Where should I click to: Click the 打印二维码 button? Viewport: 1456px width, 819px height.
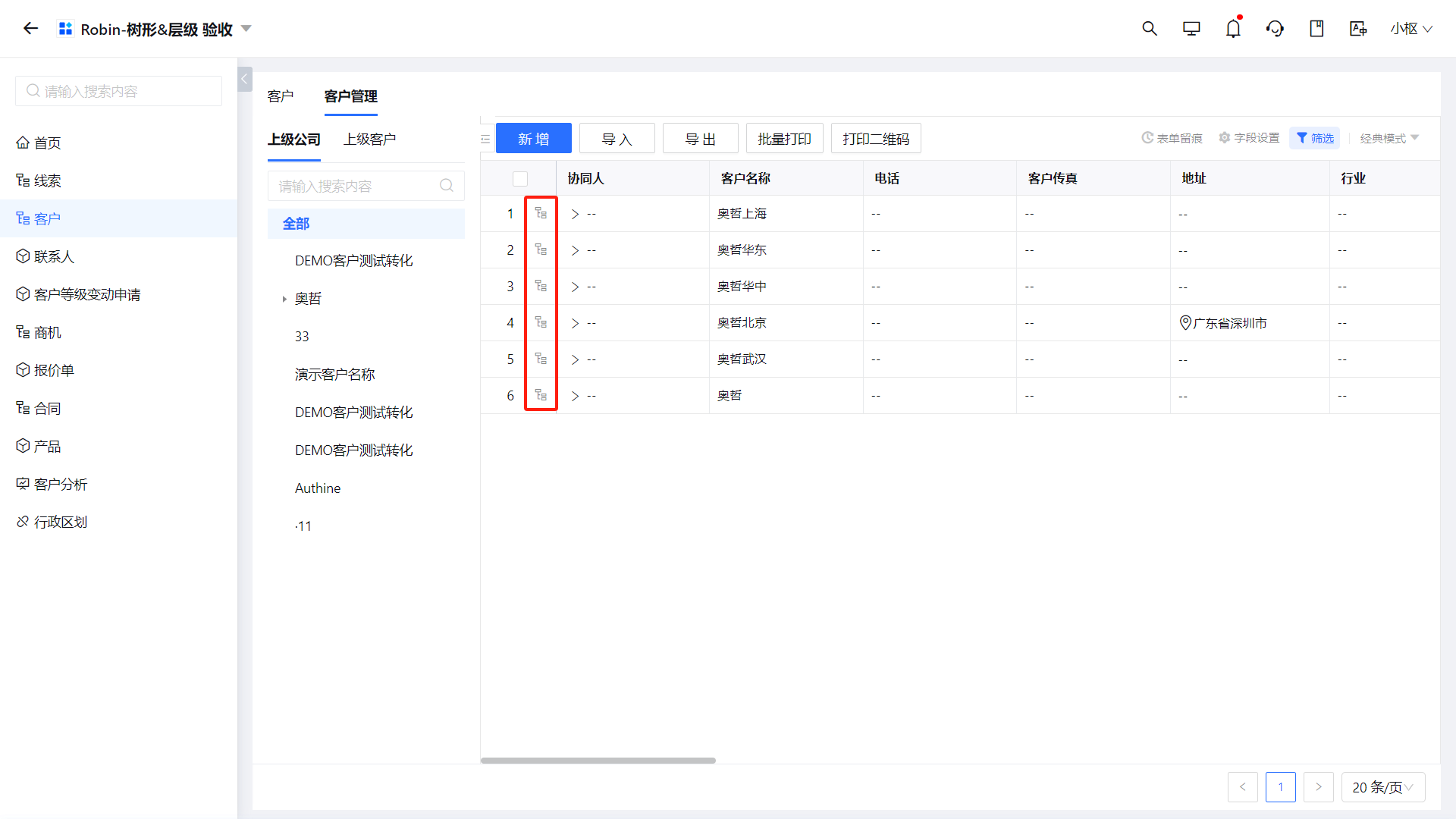tap(876, 139)
